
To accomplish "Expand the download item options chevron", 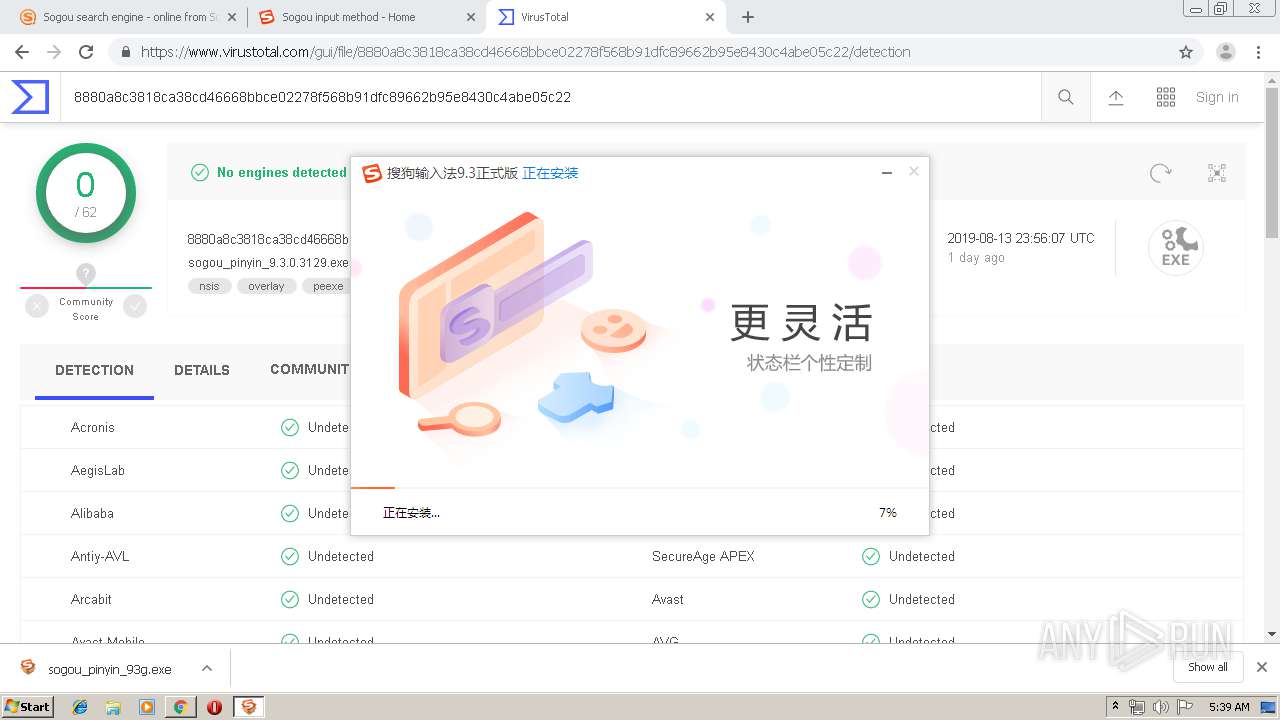I will coord(207,668).
